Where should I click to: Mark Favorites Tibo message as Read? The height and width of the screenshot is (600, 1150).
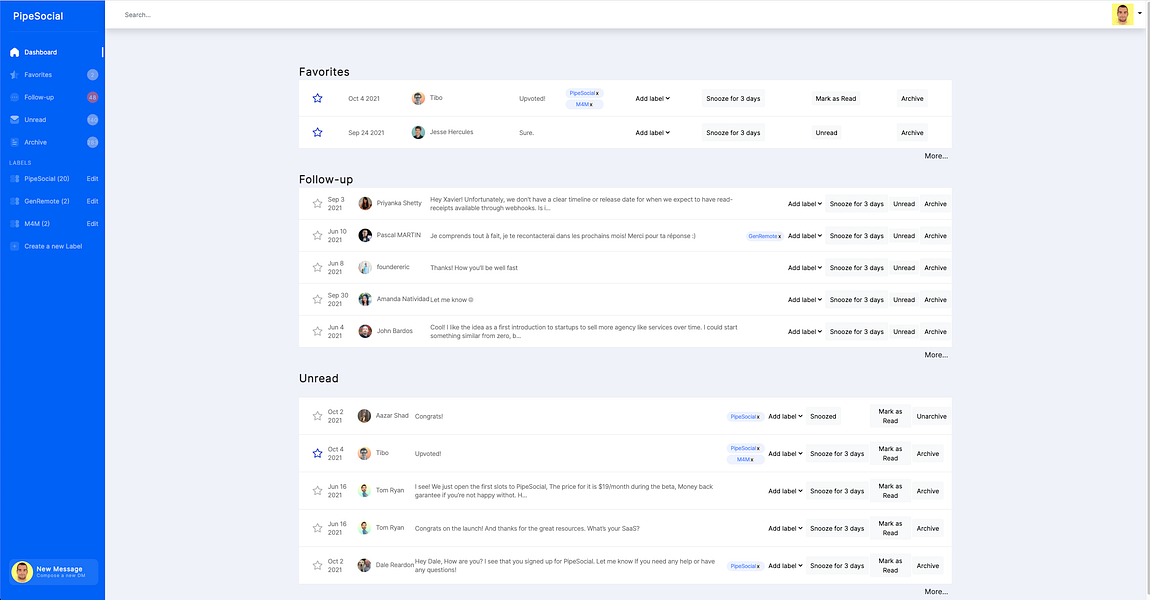click(x=835, y=98)
